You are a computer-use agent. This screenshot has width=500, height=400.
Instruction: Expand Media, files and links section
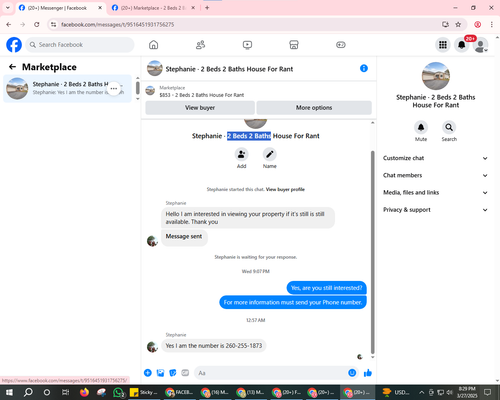pyautogui.click(x=435, y=192)
